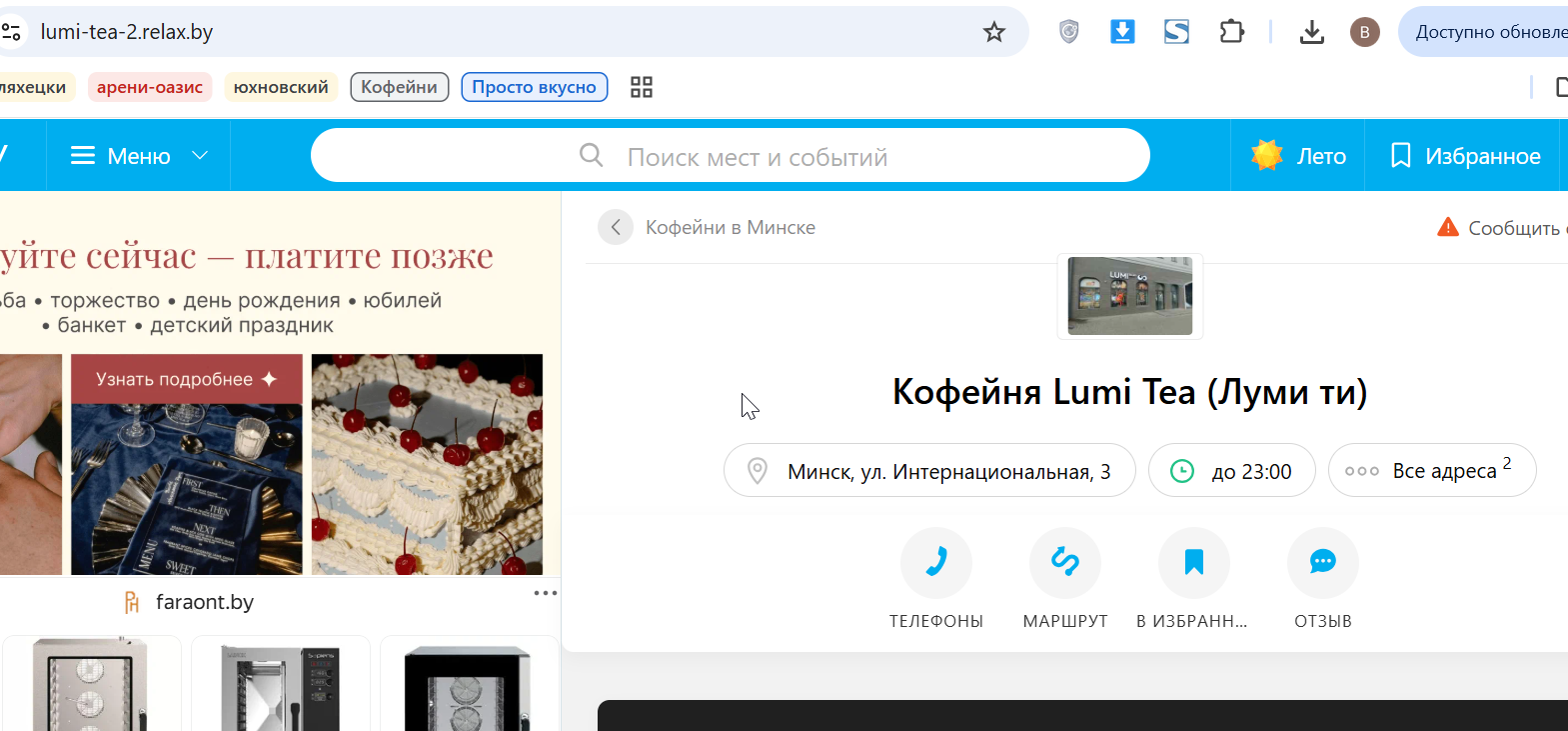
Task: Open the shield extension icon
Action: (x=1068, y=32)
